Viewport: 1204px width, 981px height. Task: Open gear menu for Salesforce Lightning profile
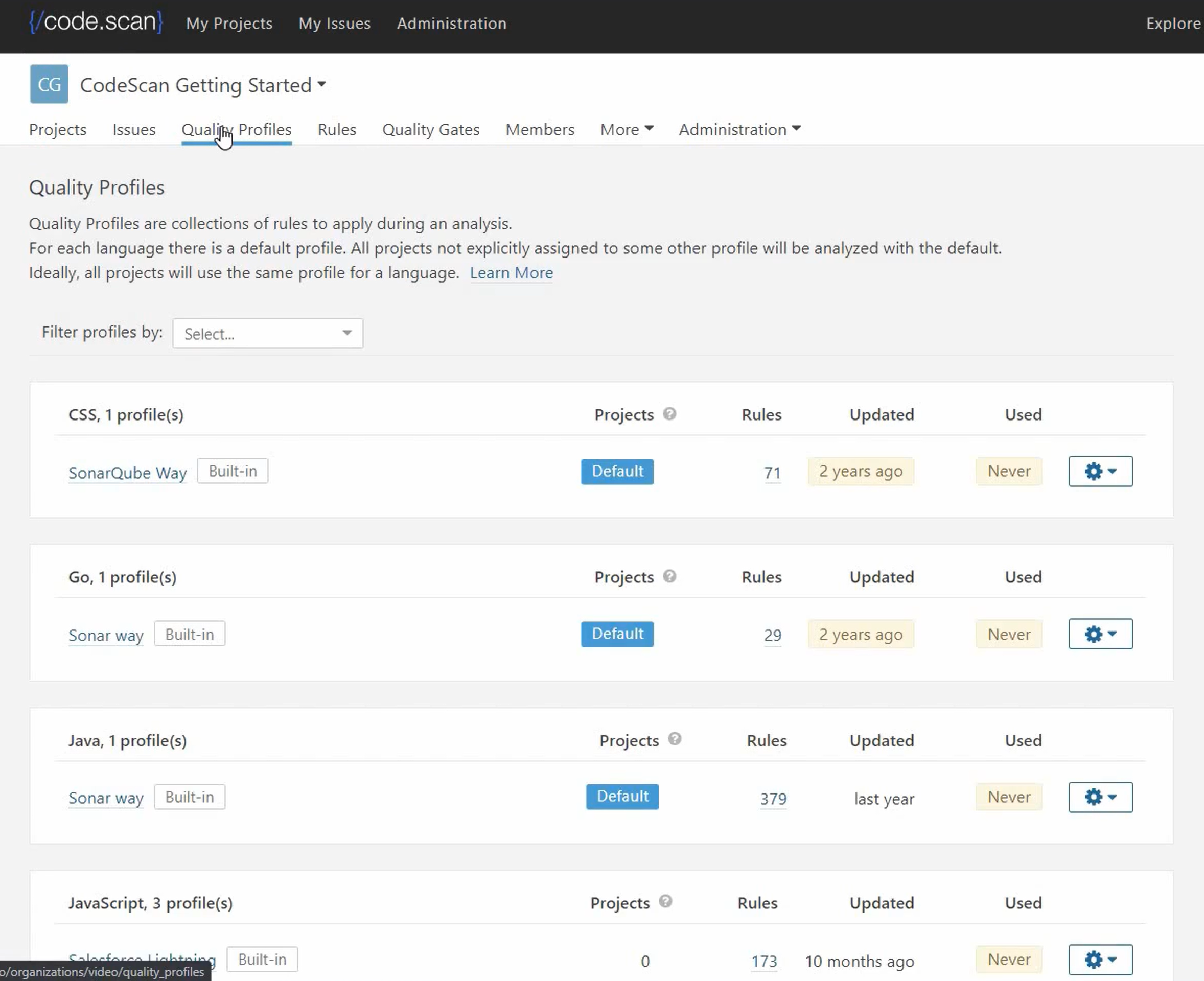pos(1100,959)
